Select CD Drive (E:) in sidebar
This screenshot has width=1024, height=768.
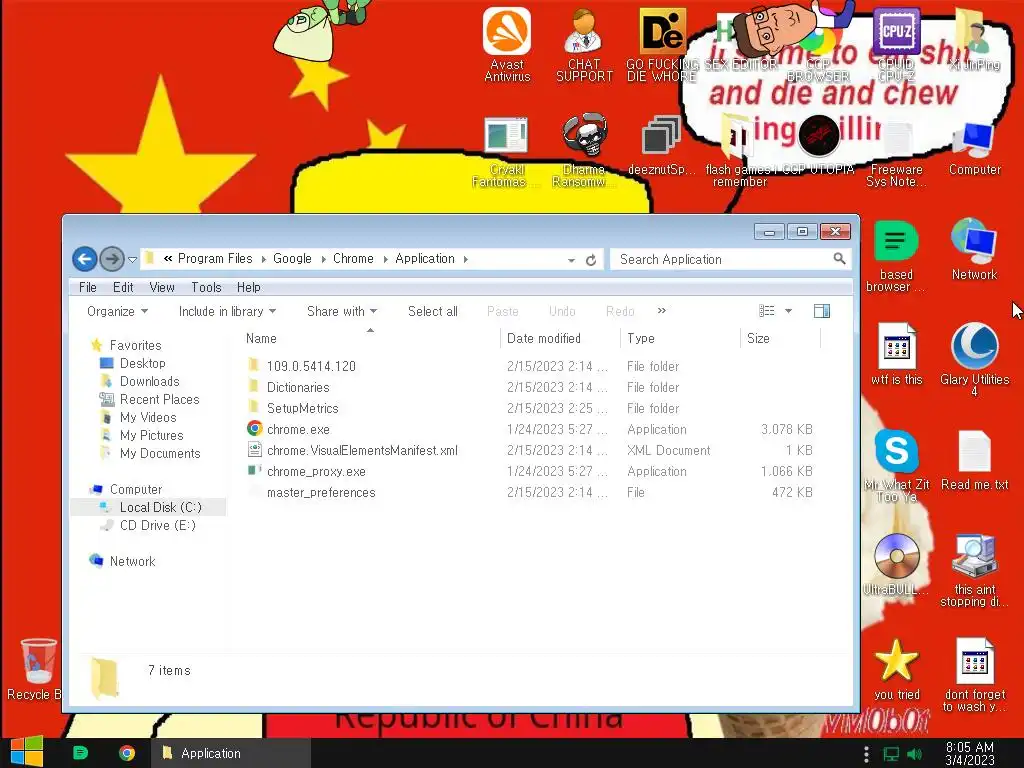tap(157, 525)
